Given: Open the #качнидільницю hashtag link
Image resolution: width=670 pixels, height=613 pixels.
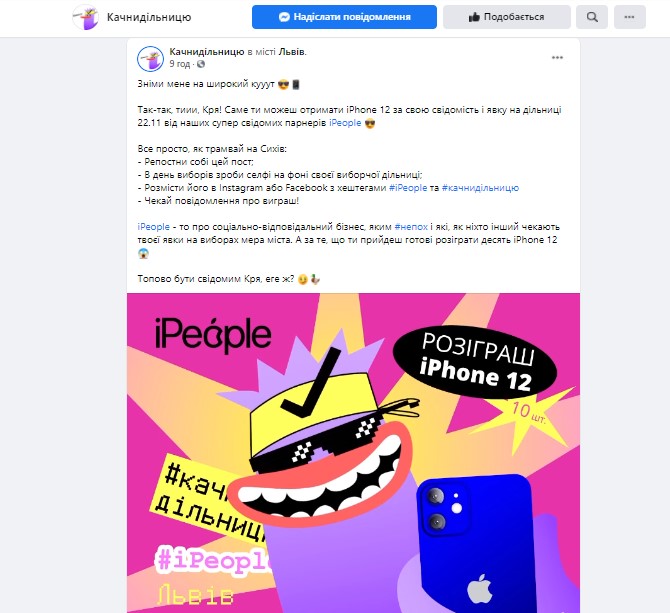Looking at the screenshot, I should click(480, 188).
